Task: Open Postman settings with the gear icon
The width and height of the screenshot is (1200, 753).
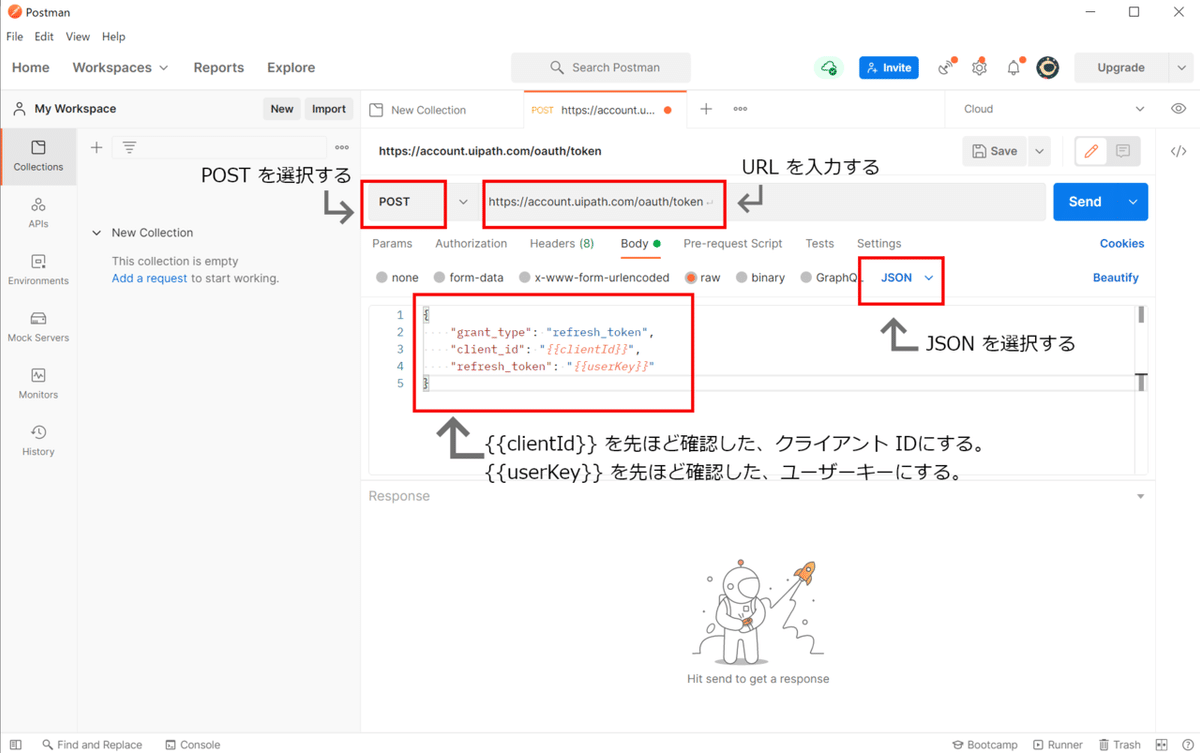Action: tap(979, 67)
